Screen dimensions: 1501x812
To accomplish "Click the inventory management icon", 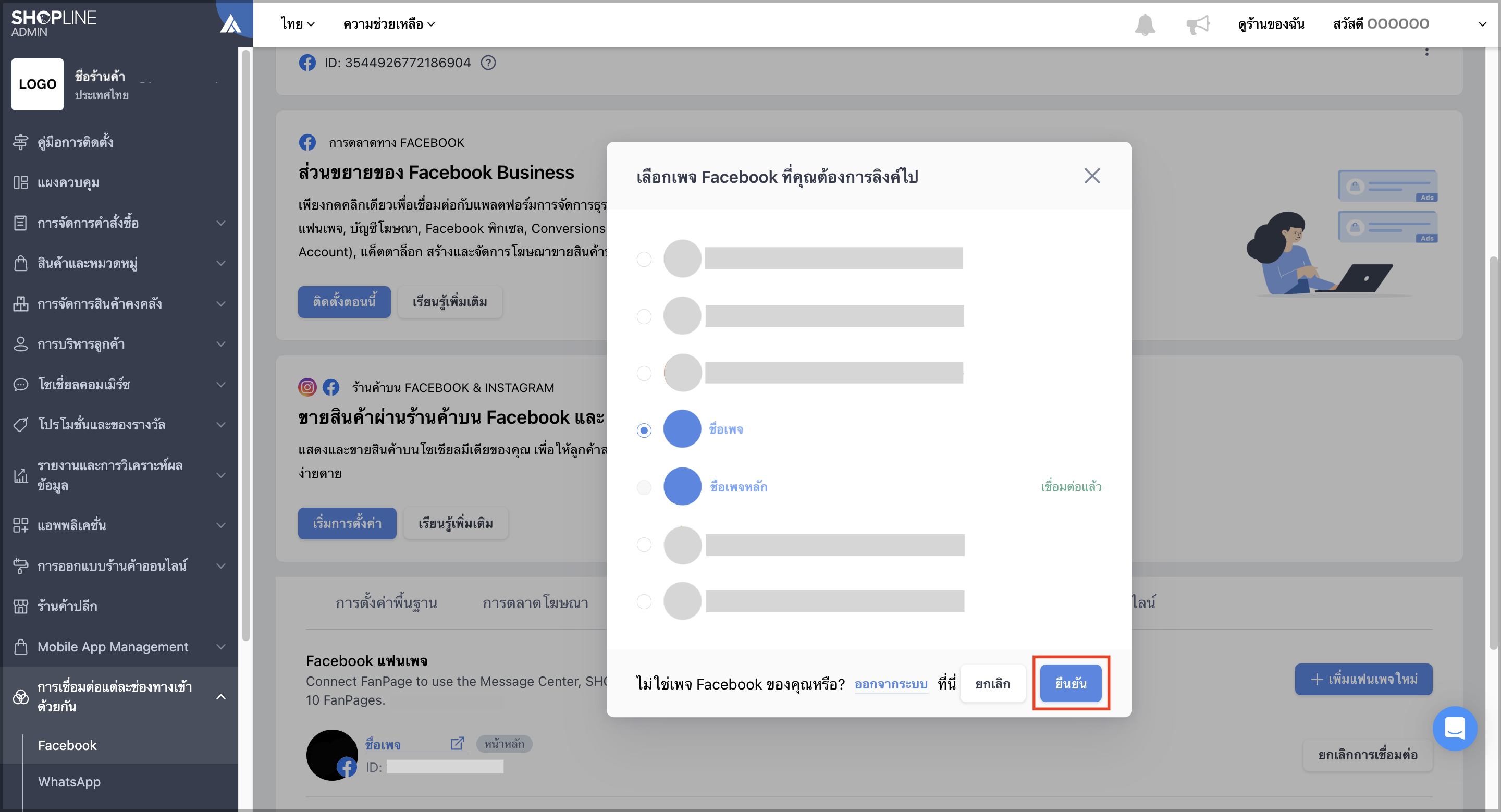I will pos(20,303).
